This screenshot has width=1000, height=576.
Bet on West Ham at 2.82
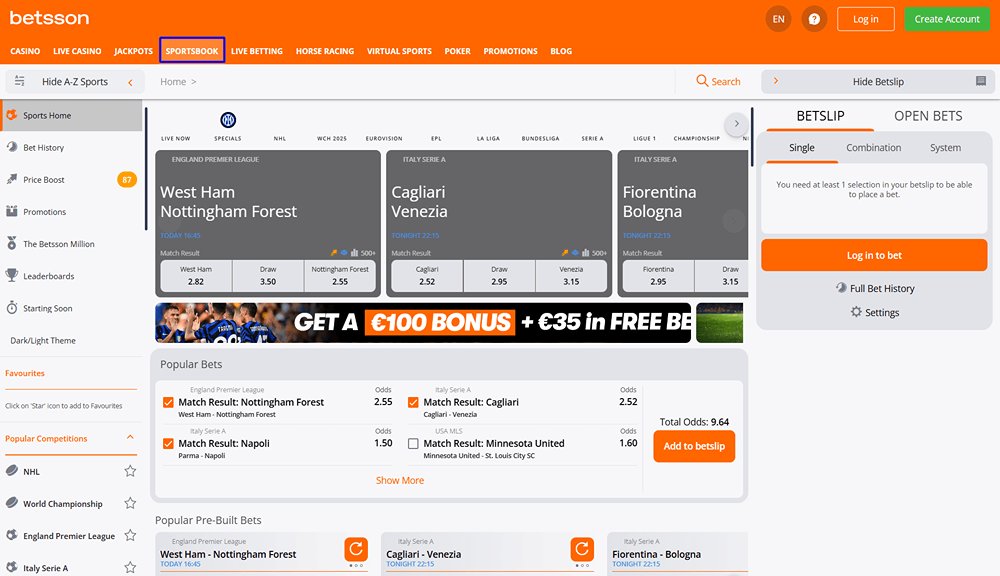click(196, 276)
